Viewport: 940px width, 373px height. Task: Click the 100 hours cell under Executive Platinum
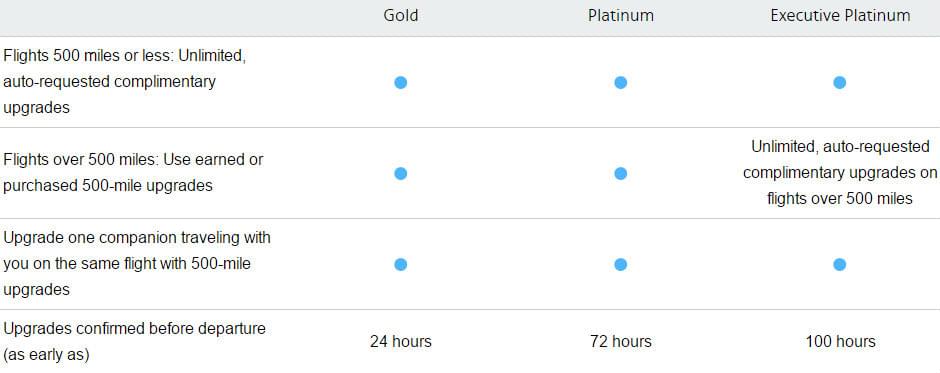tap(840, 342)
